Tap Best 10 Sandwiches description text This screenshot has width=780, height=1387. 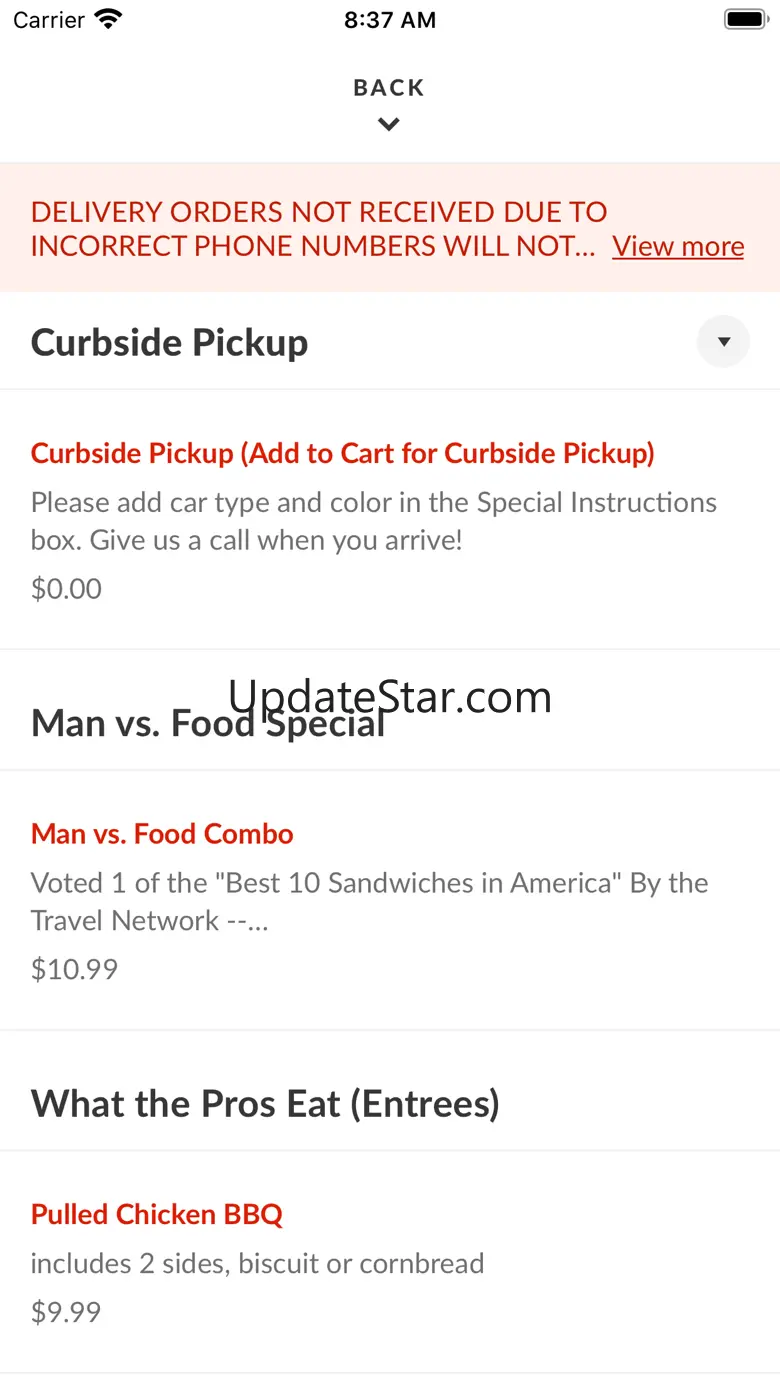pos(370,901)
